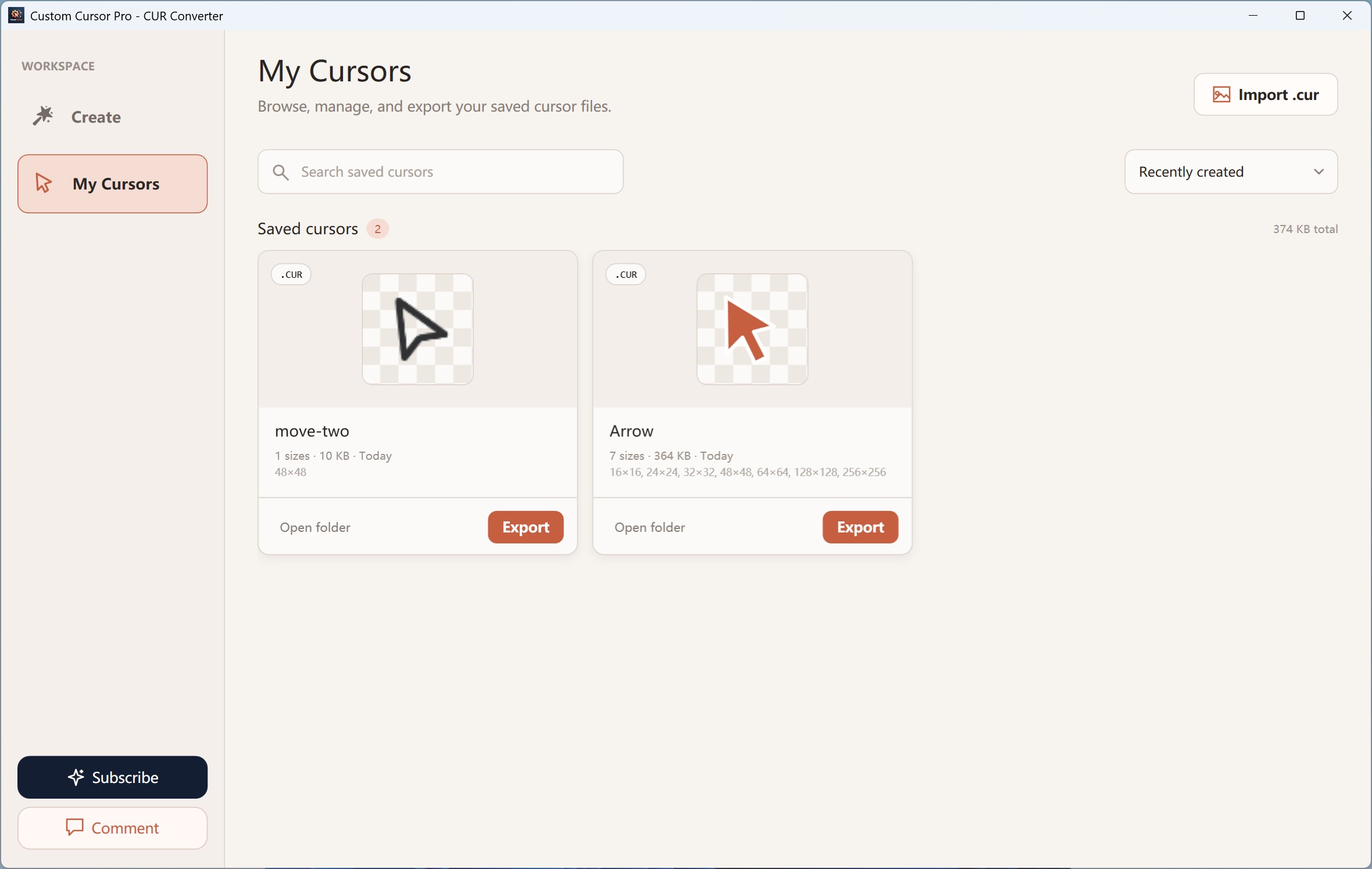Viewport: 1372px width, 869px height.
Task: Open folder for the Arrow cursor
Action: pos(650,527)
